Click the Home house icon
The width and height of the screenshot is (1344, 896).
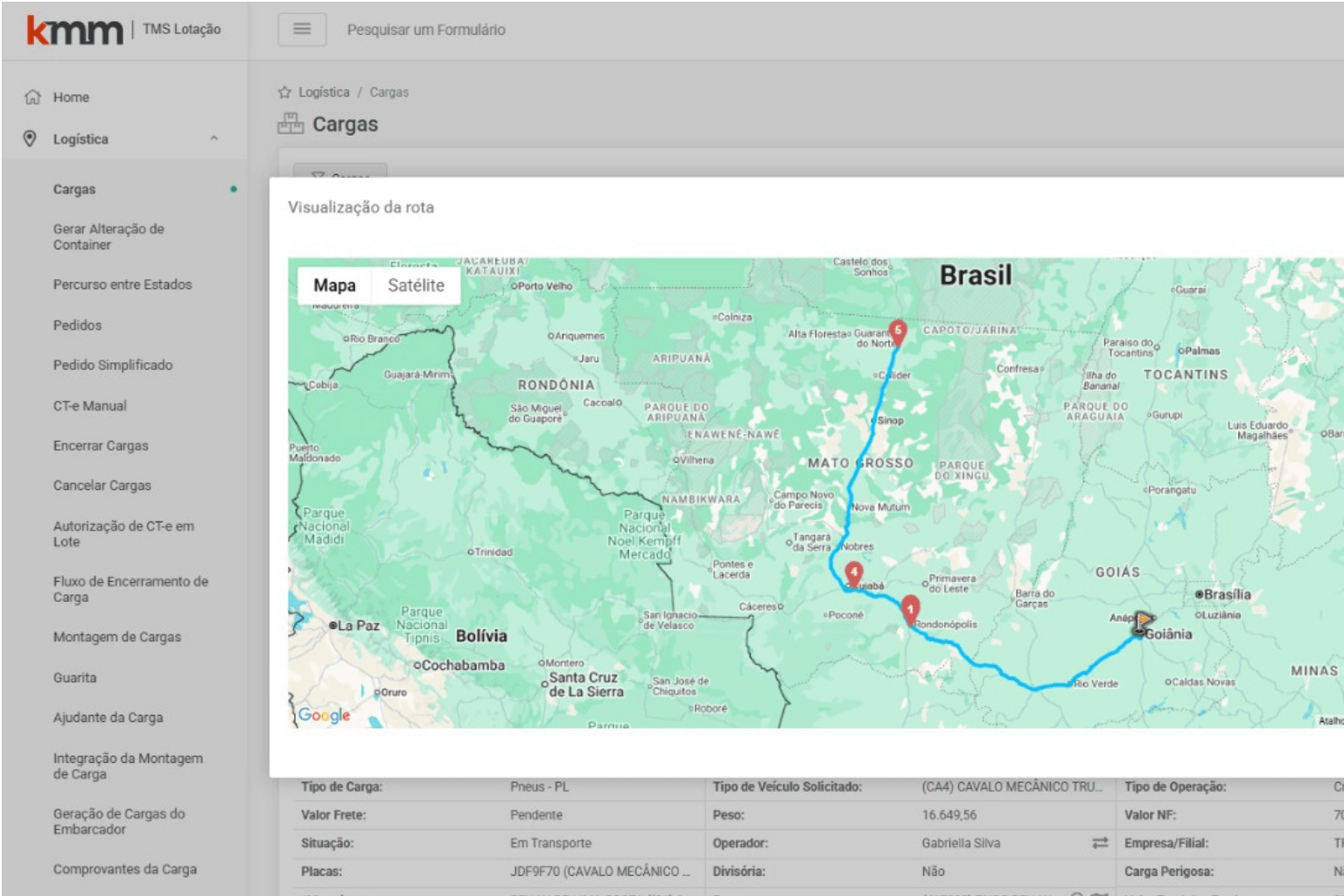coord(32,97)
